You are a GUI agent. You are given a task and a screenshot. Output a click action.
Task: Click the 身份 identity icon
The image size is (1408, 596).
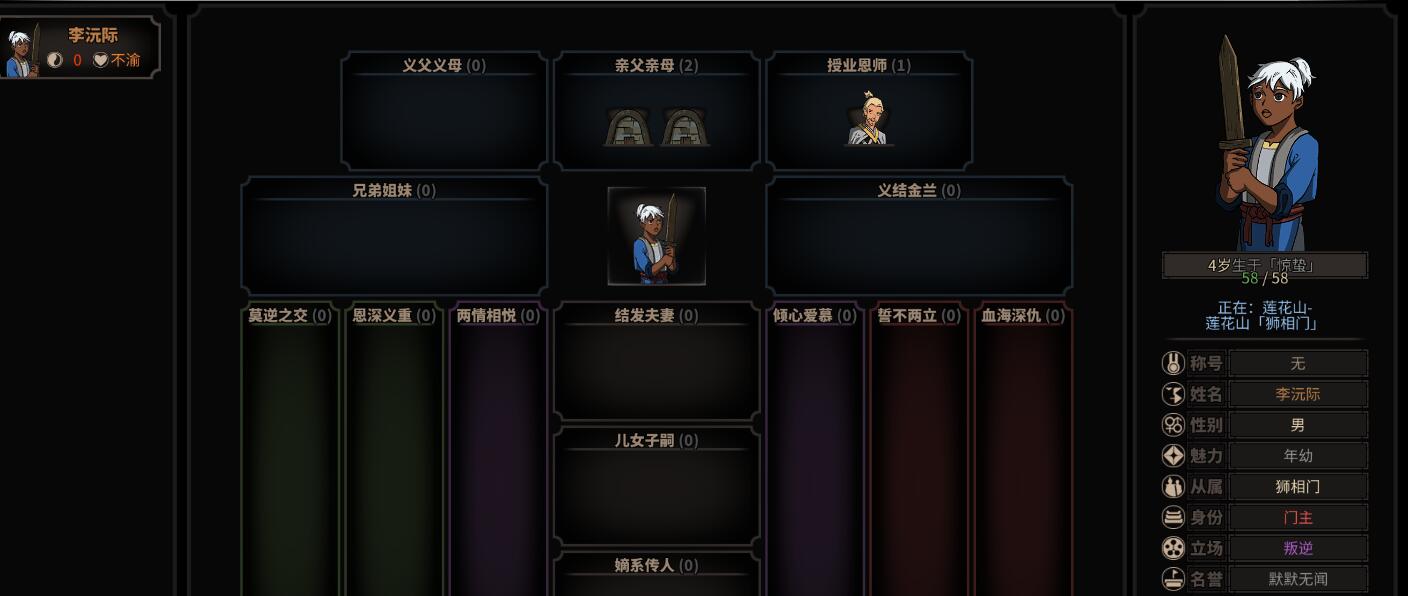click(x=1173, y=518)
